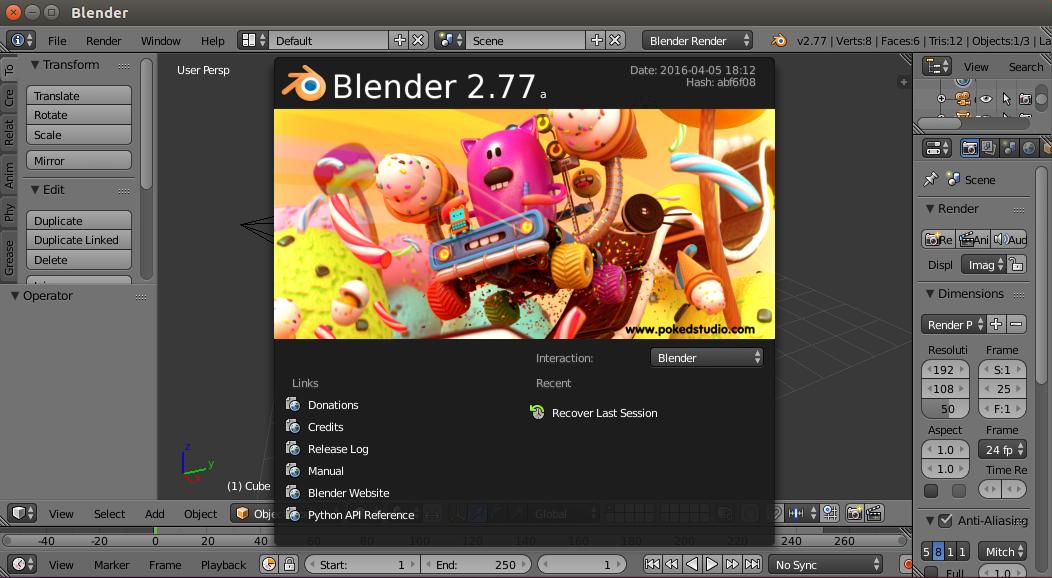Open the Render Presets dropdown
Viewport: 1052px width, 578px height.
[x=953, y=325]
